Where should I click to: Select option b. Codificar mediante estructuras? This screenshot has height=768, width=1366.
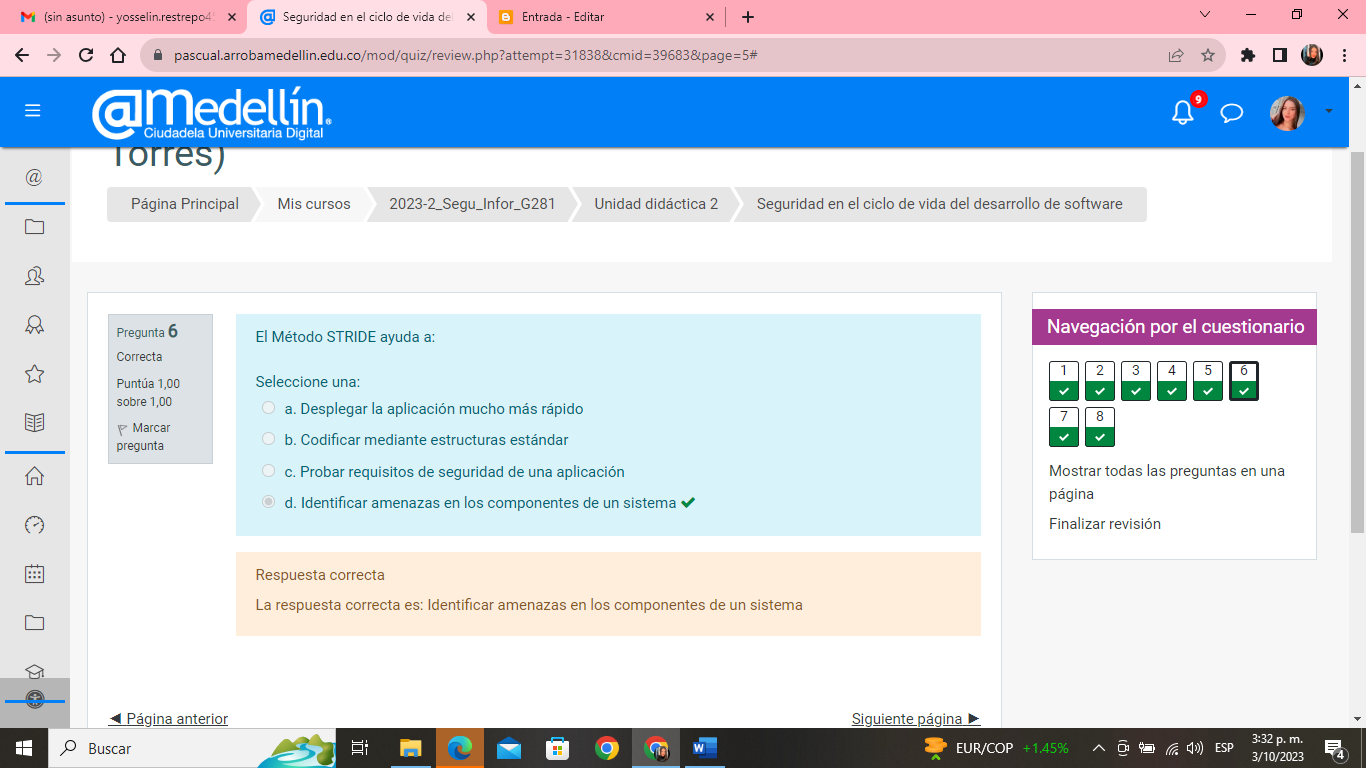(268, 439)
